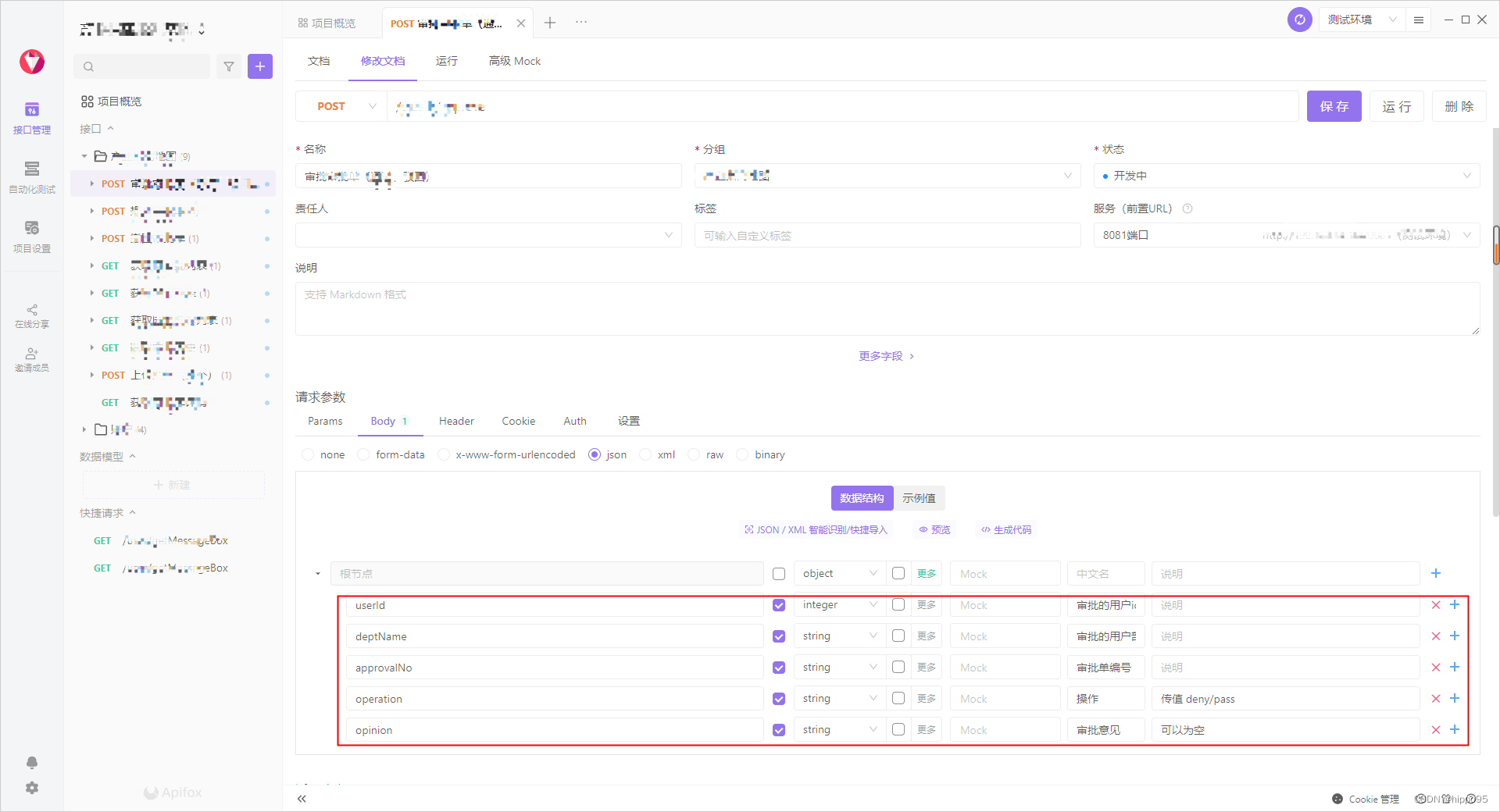Open the status dropdown showing 开发中
This screenshot has width=1500, height=812.
(x=1287, y=176)
